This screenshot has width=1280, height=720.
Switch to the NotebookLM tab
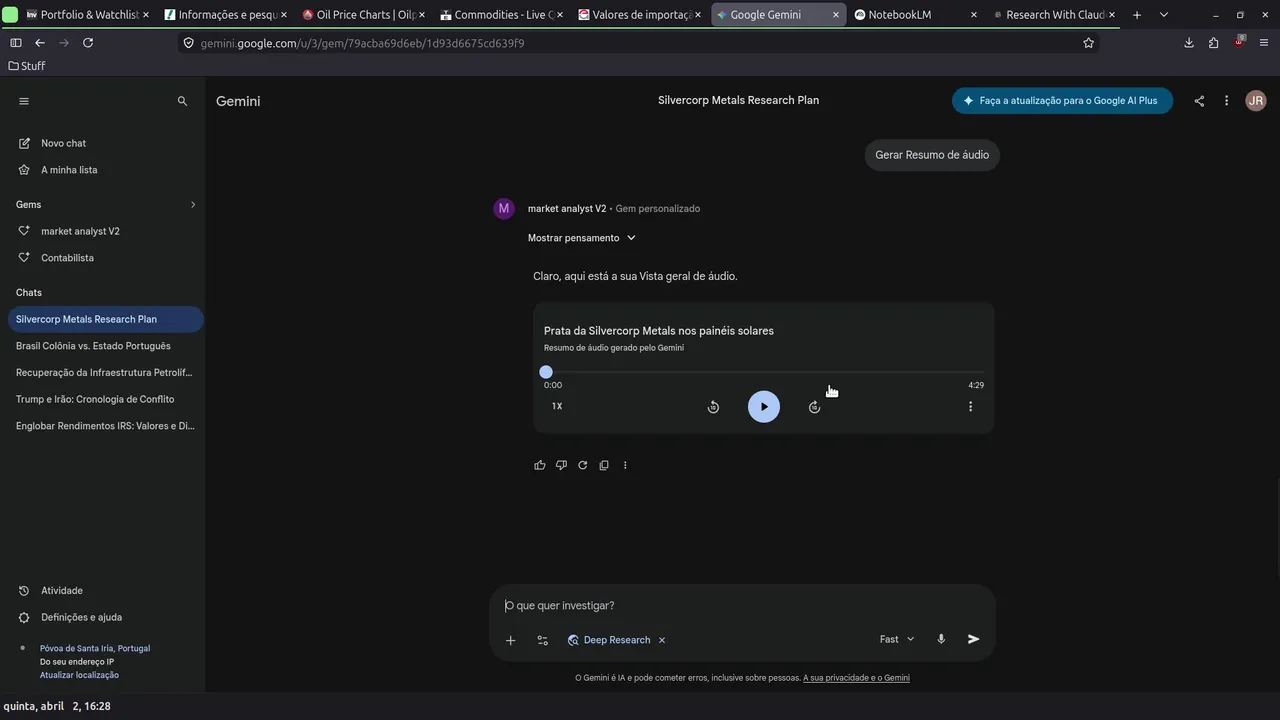coord(916,15)
